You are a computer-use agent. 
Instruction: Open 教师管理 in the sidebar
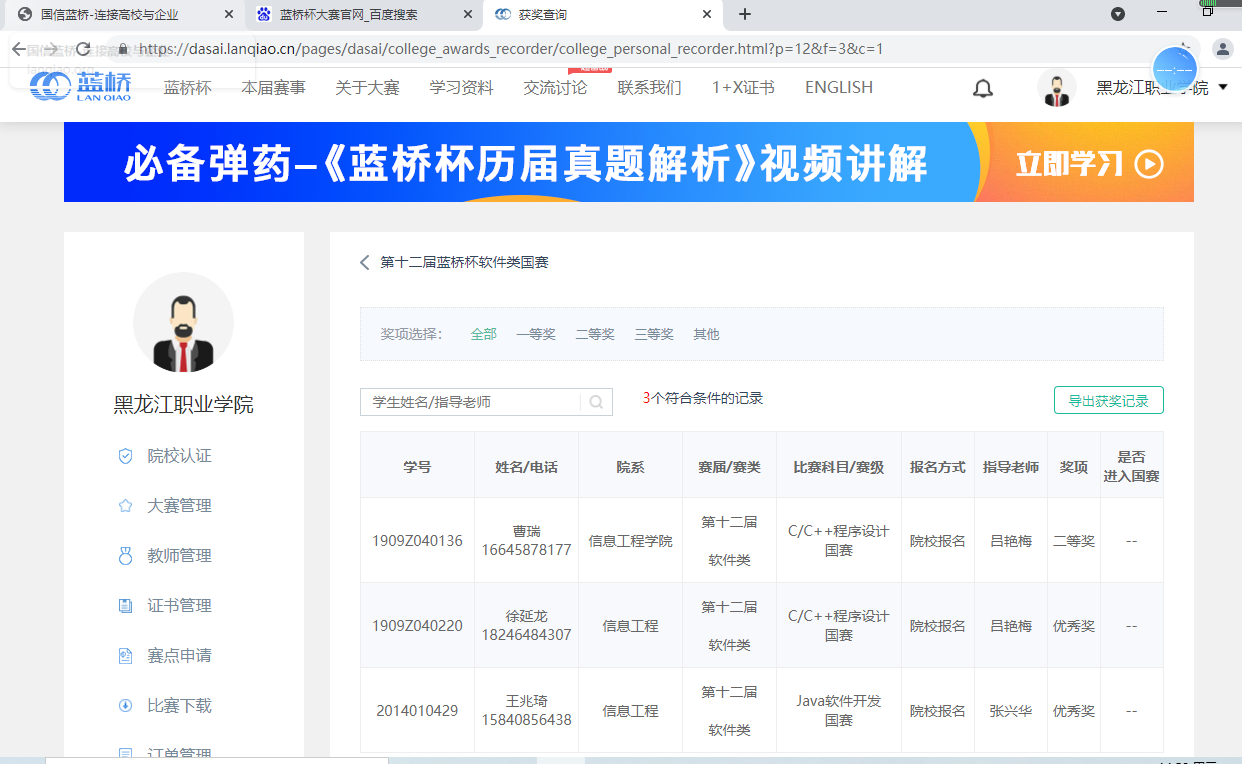[179, 556]
